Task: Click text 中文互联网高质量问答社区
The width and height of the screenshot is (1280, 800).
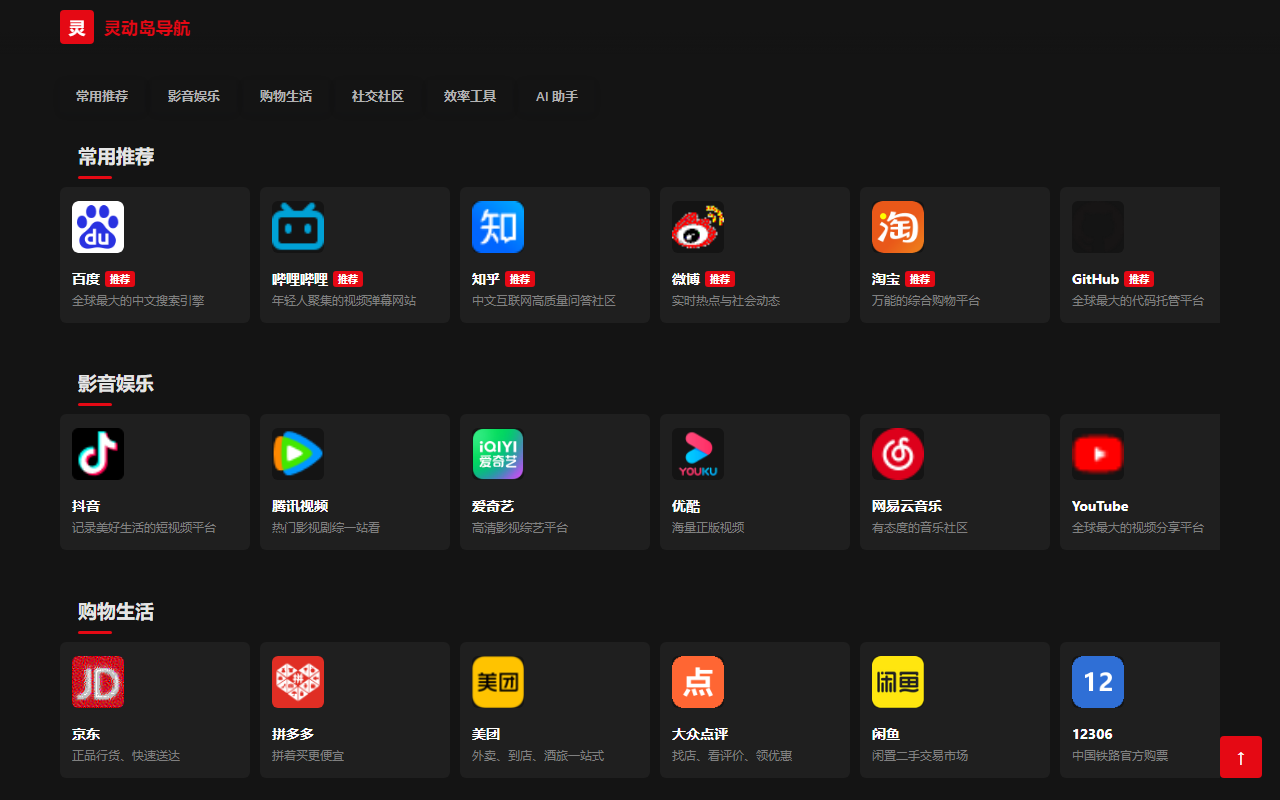Action: tap(544, 301)
